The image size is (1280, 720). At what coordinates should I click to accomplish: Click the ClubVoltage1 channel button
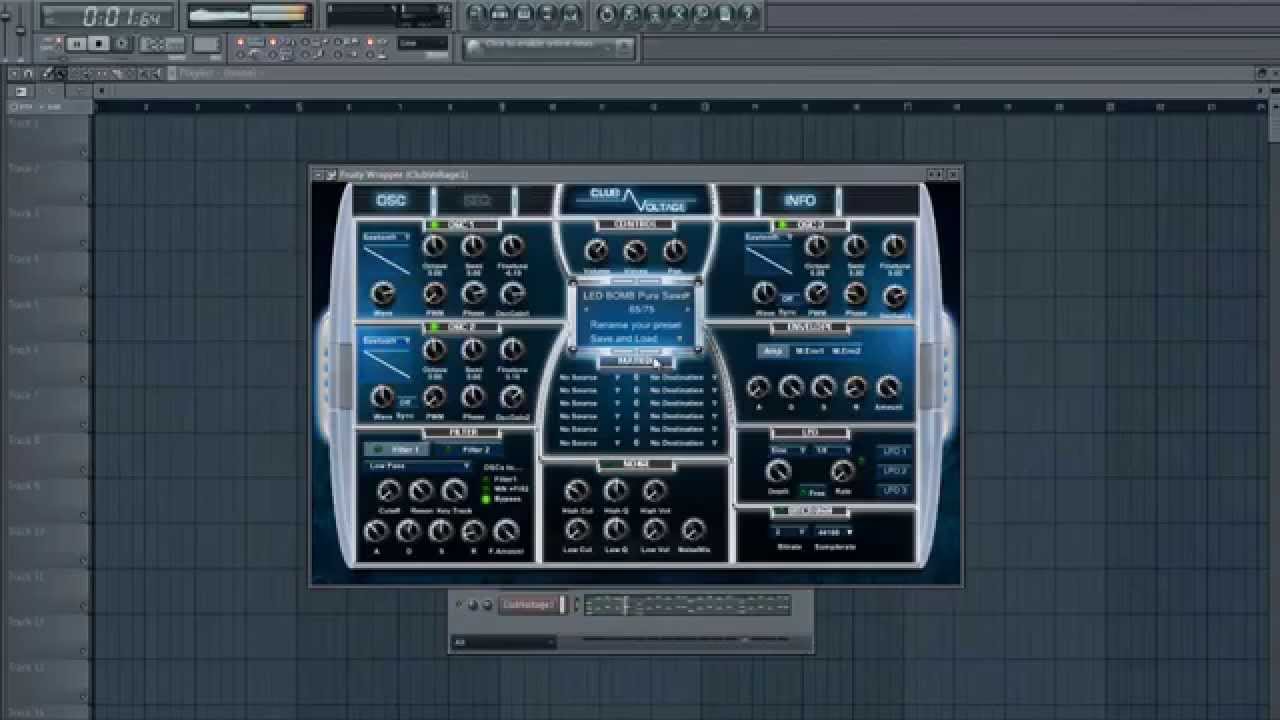(531, 605)
